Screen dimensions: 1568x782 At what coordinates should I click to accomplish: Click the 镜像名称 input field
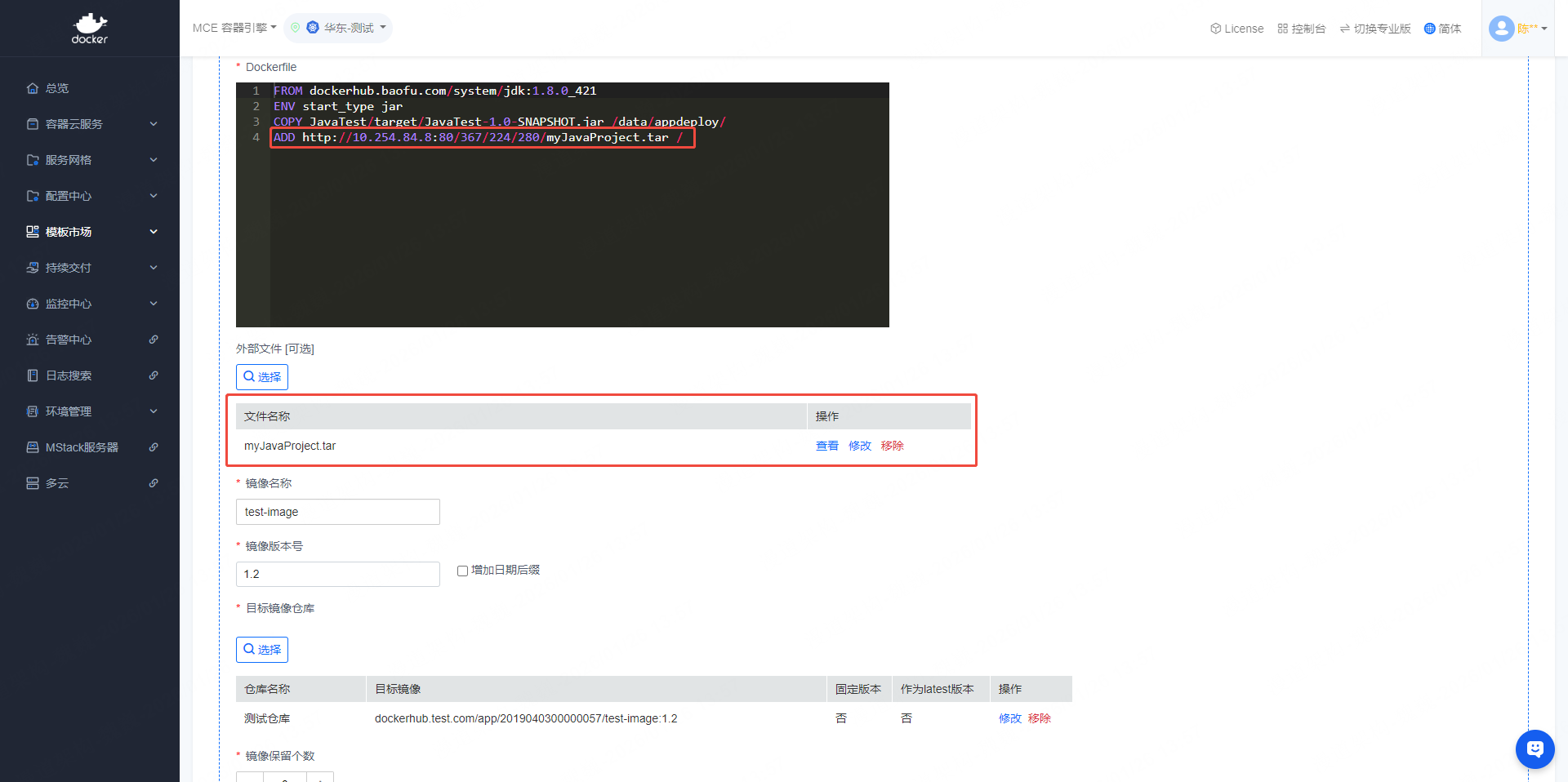click(338, 512)
